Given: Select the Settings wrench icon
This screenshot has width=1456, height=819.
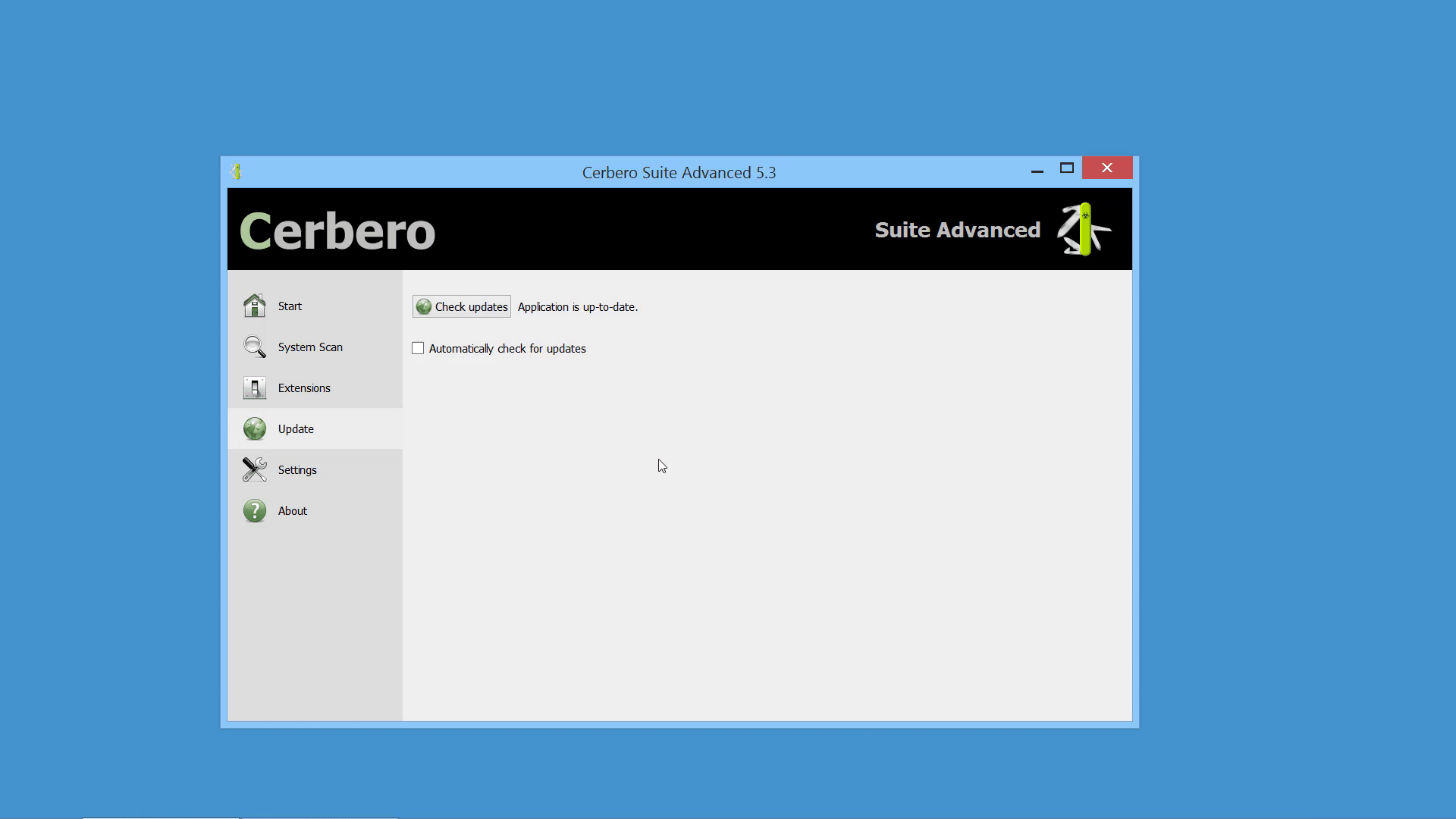Looking at the screenshot, I should [x=254, y=470].
